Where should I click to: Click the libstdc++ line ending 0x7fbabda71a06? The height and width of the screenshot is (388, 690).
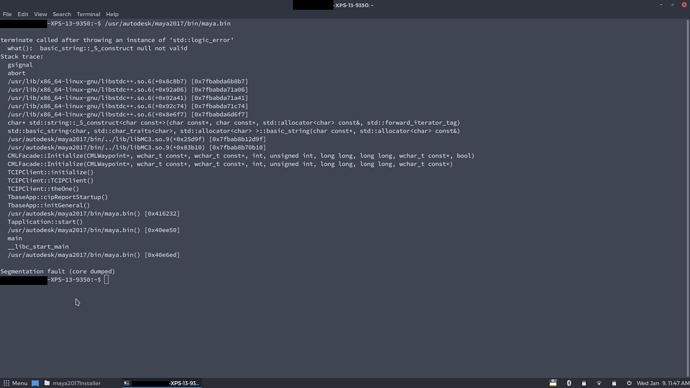[128, 90]
